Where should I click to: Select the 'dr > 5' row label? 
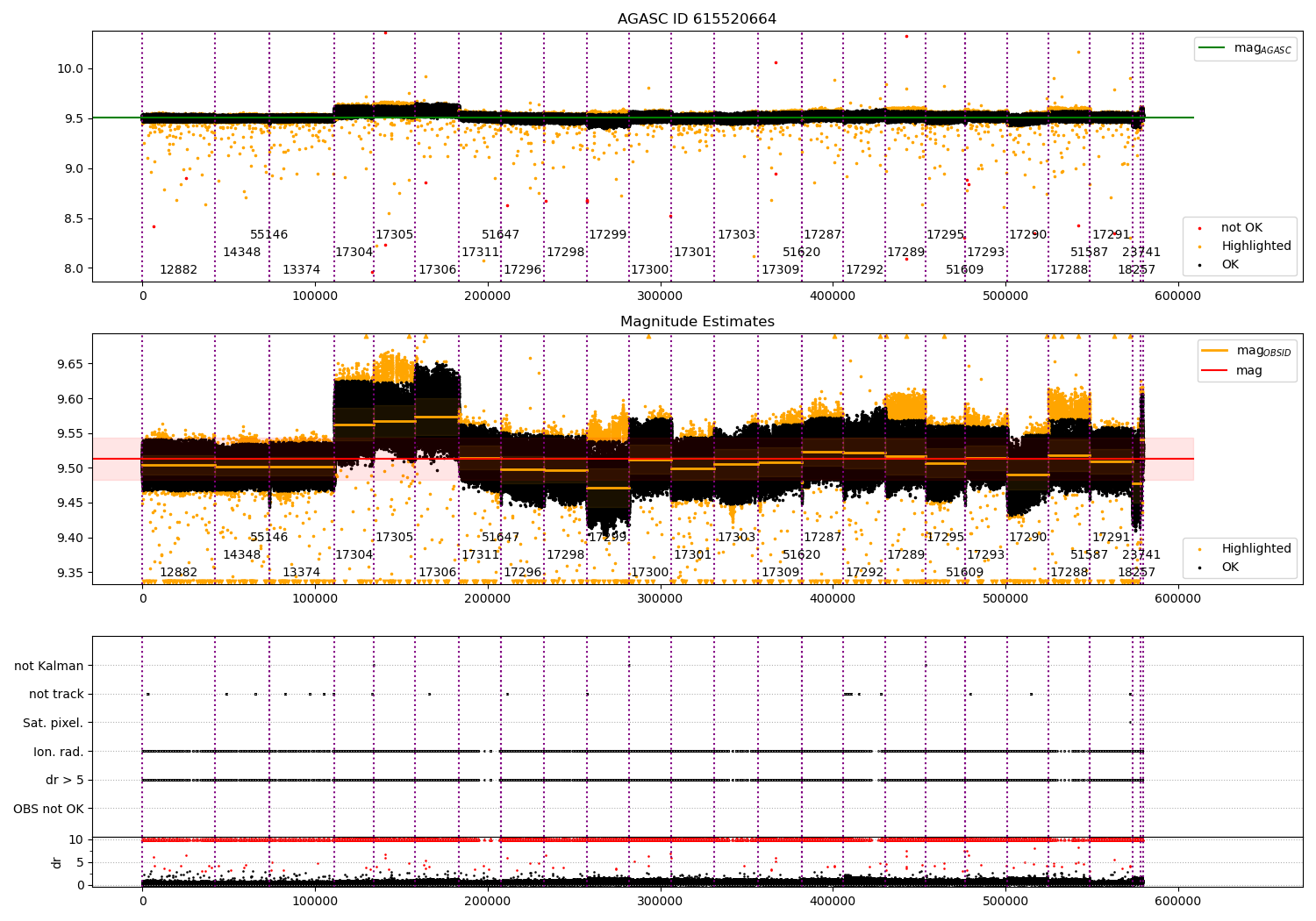pos(65,781)
